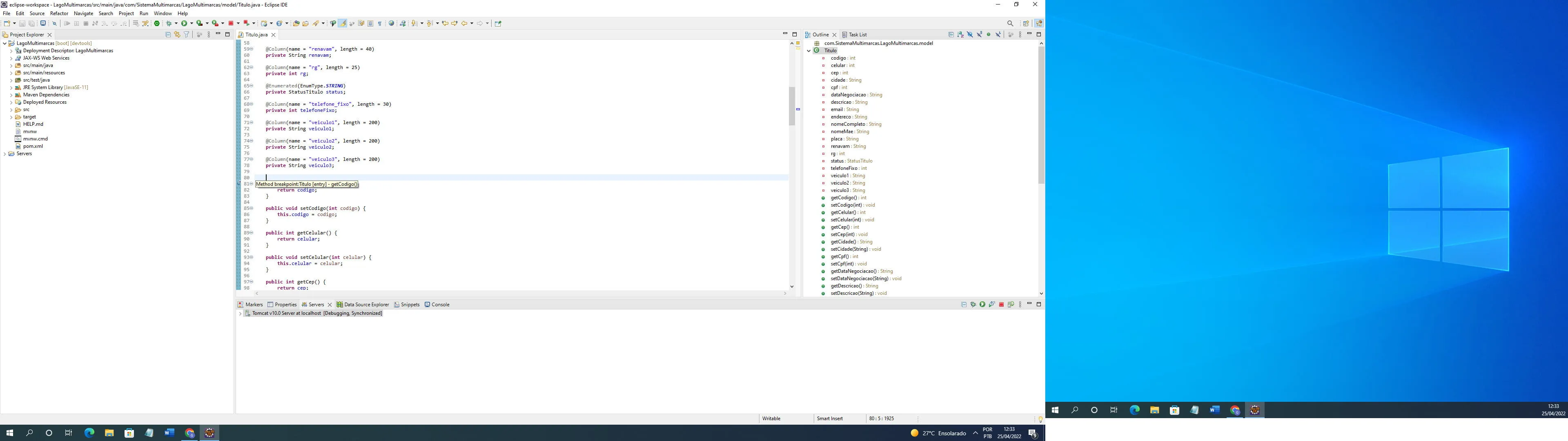Screen dimensions: 1568x441
Task: Select getCodigo() method in Outline
Action: 844,198
